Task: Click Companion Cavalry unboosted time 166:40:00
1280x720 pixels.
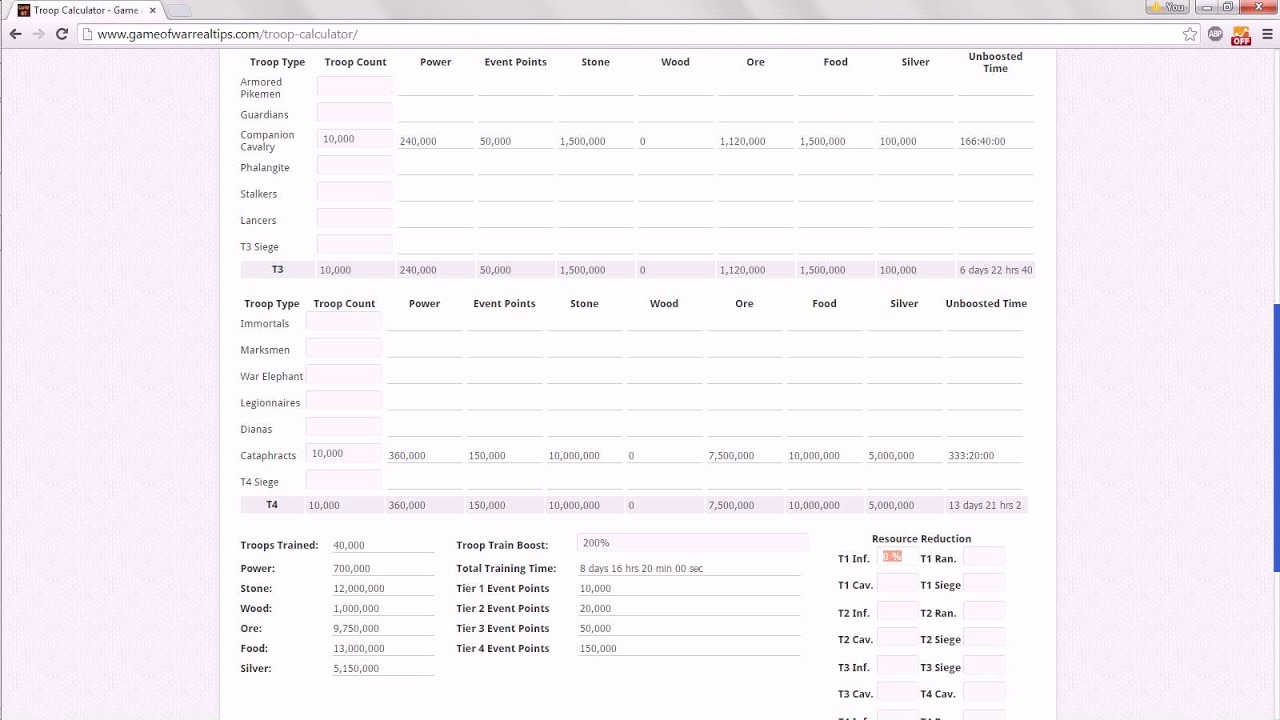Action: [x=995, y=141]
